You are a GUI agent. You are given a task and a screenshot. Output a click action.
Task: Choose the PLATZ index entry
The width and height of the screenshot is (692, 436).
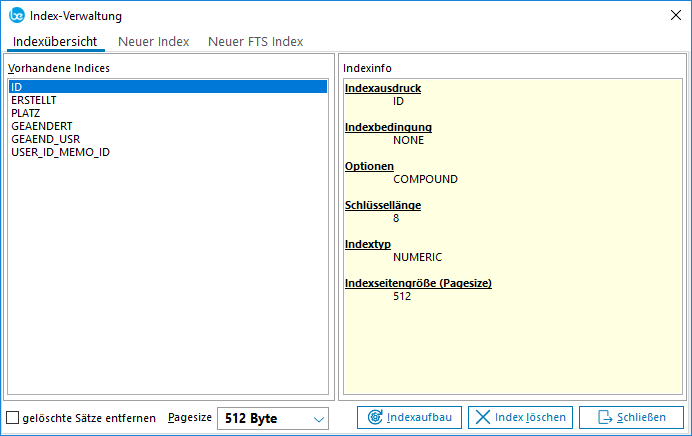click(x=25, y=113)
